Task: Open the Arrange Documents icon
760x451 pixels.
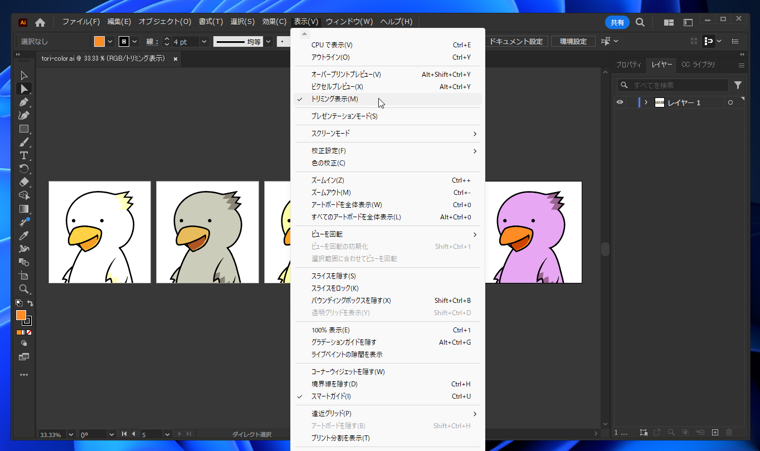Action: (x=669, y=22)
